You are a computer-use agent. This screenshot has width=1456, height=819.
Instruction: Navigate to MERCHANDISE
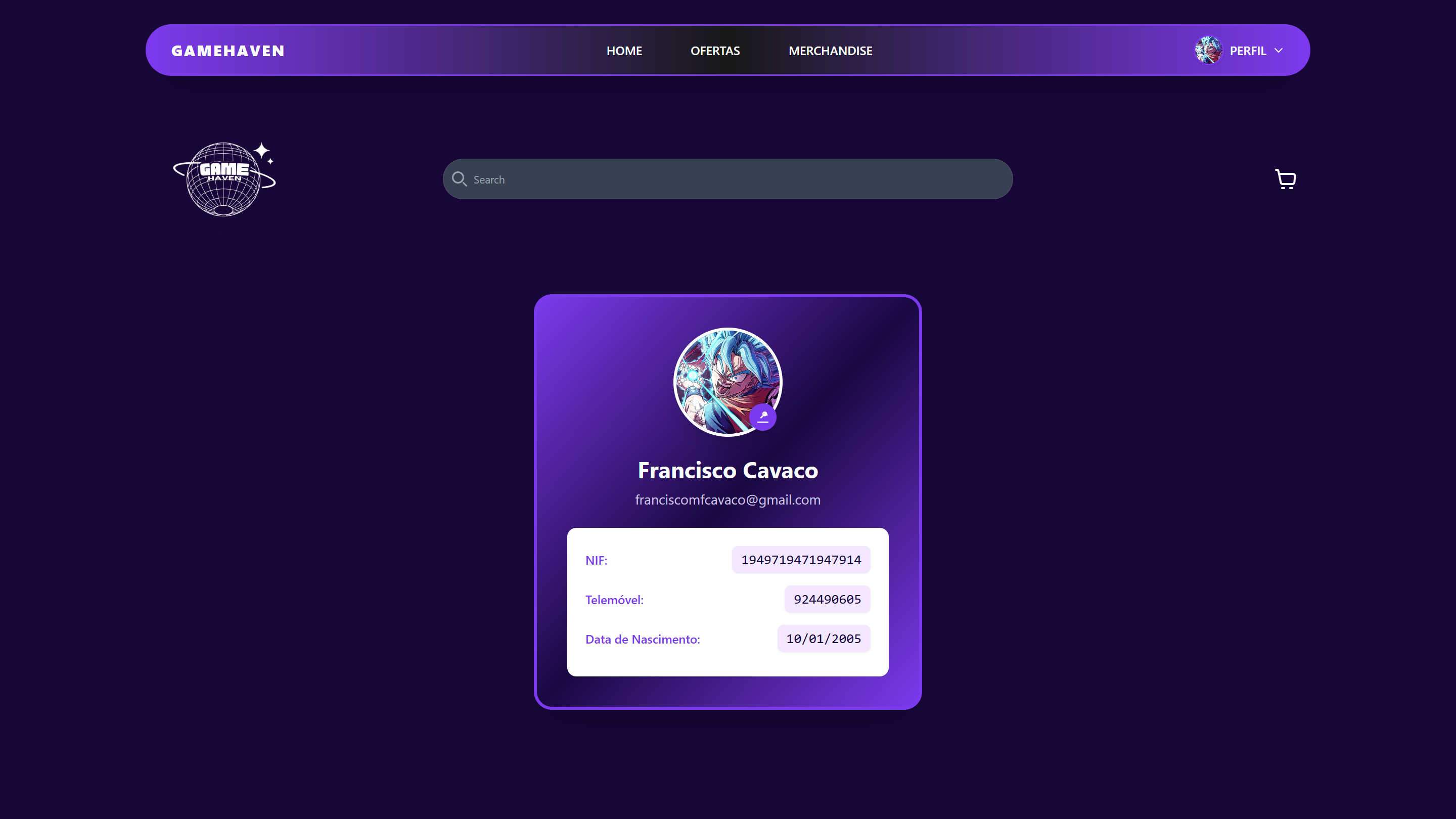[830, 51]
